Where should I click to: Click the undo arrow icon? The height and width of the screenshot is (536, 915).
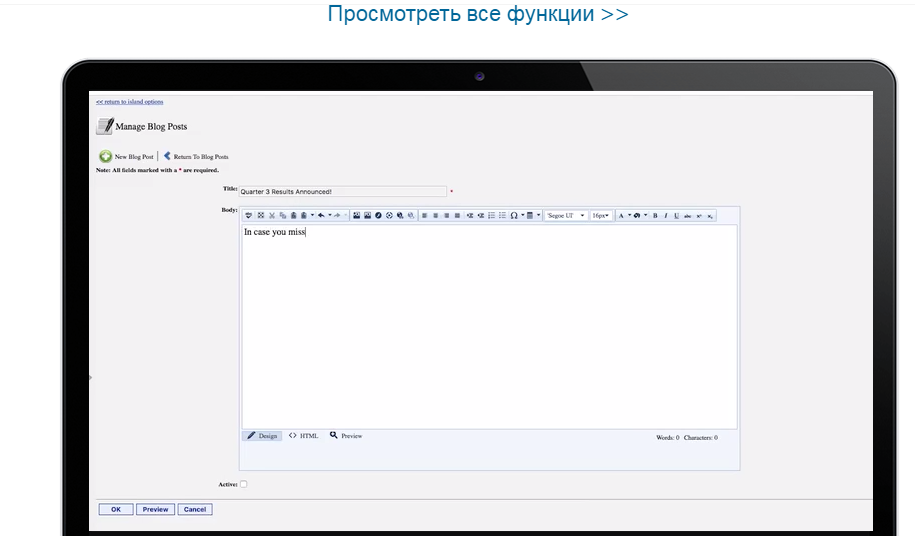(x=321, y=216)
